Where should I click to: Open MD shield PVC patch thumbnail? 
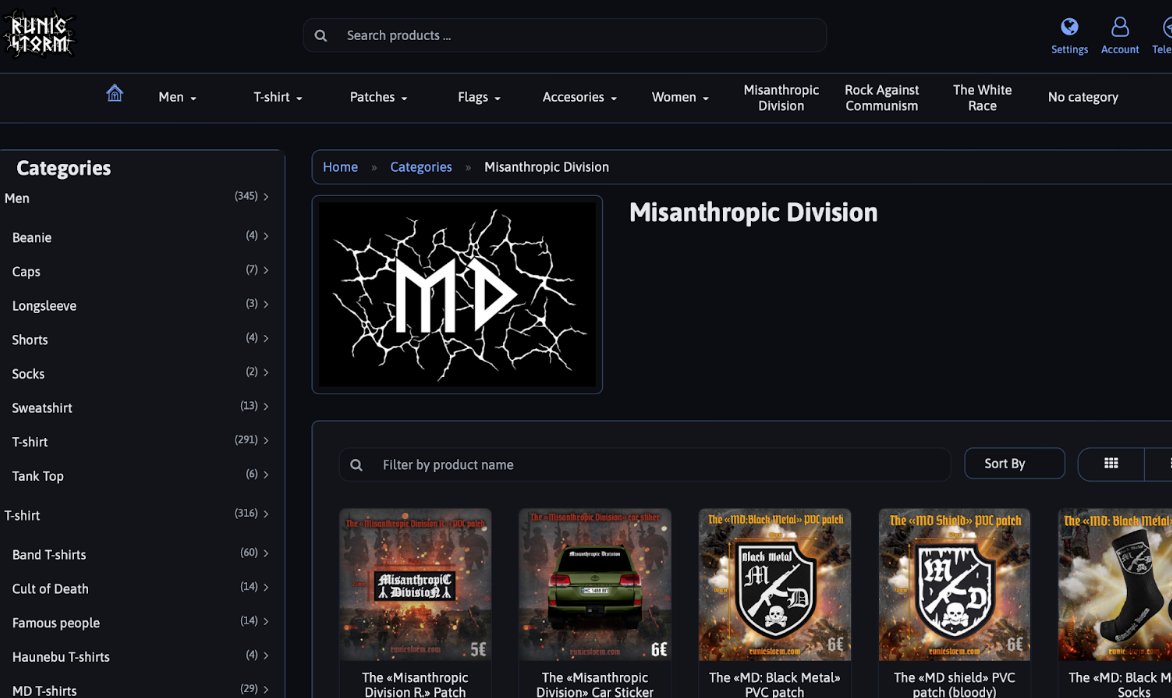tap(954, 584)
